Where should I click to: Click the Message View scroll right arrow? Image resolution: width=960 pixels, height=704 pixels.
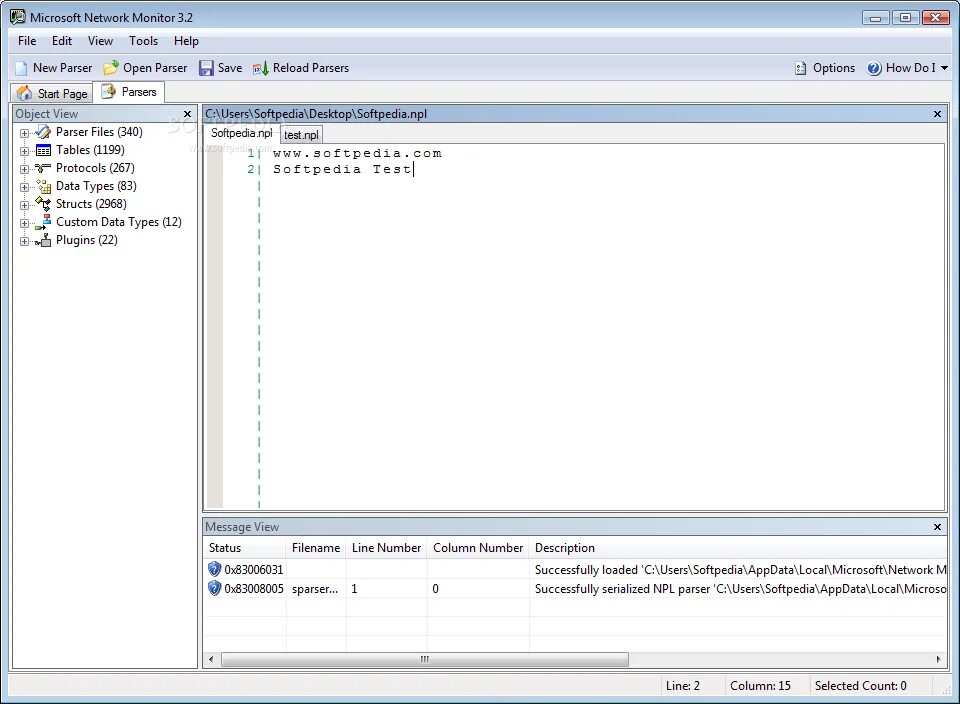(939, 659)
